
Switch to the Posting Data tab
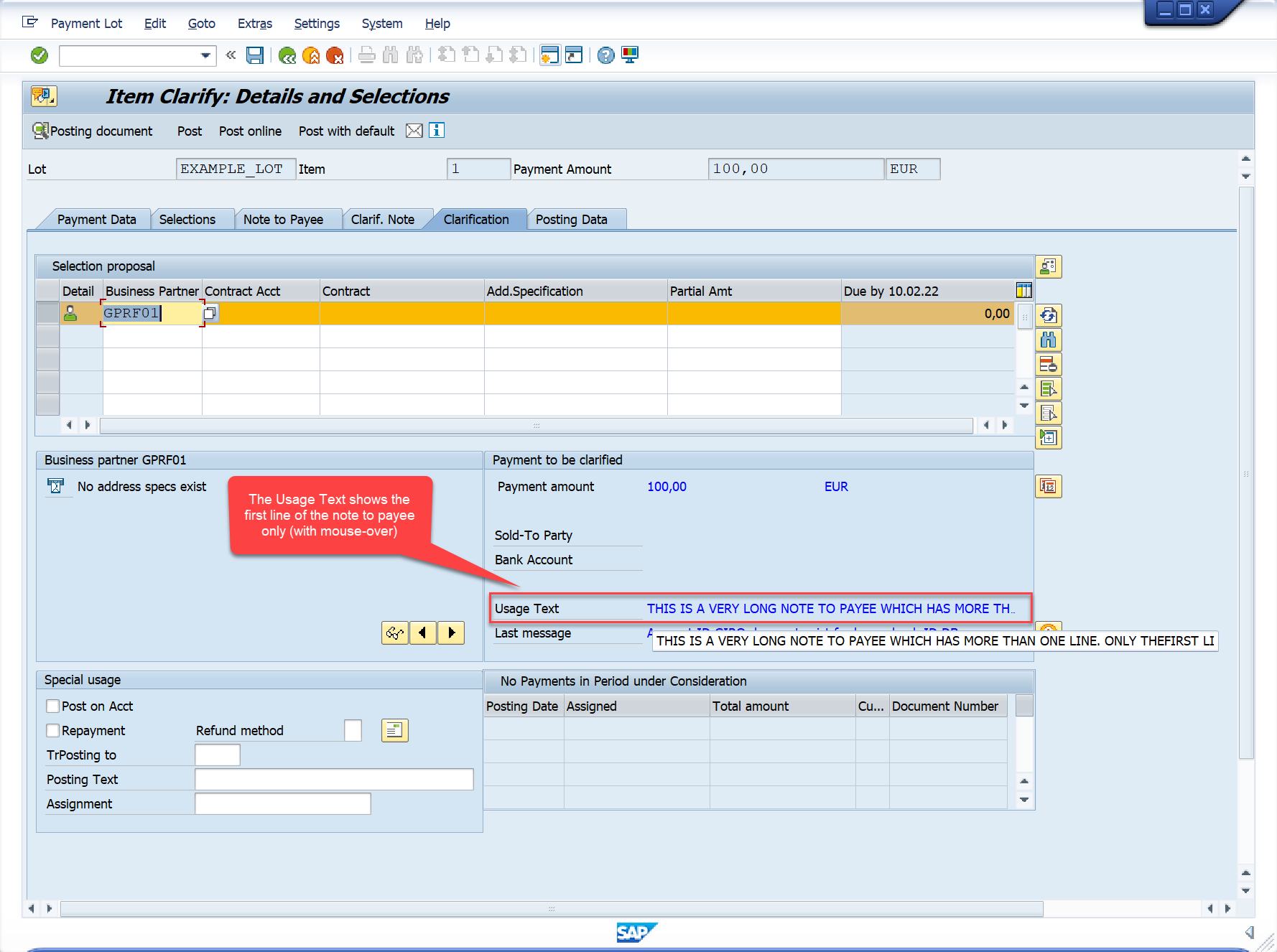(572, 220)
